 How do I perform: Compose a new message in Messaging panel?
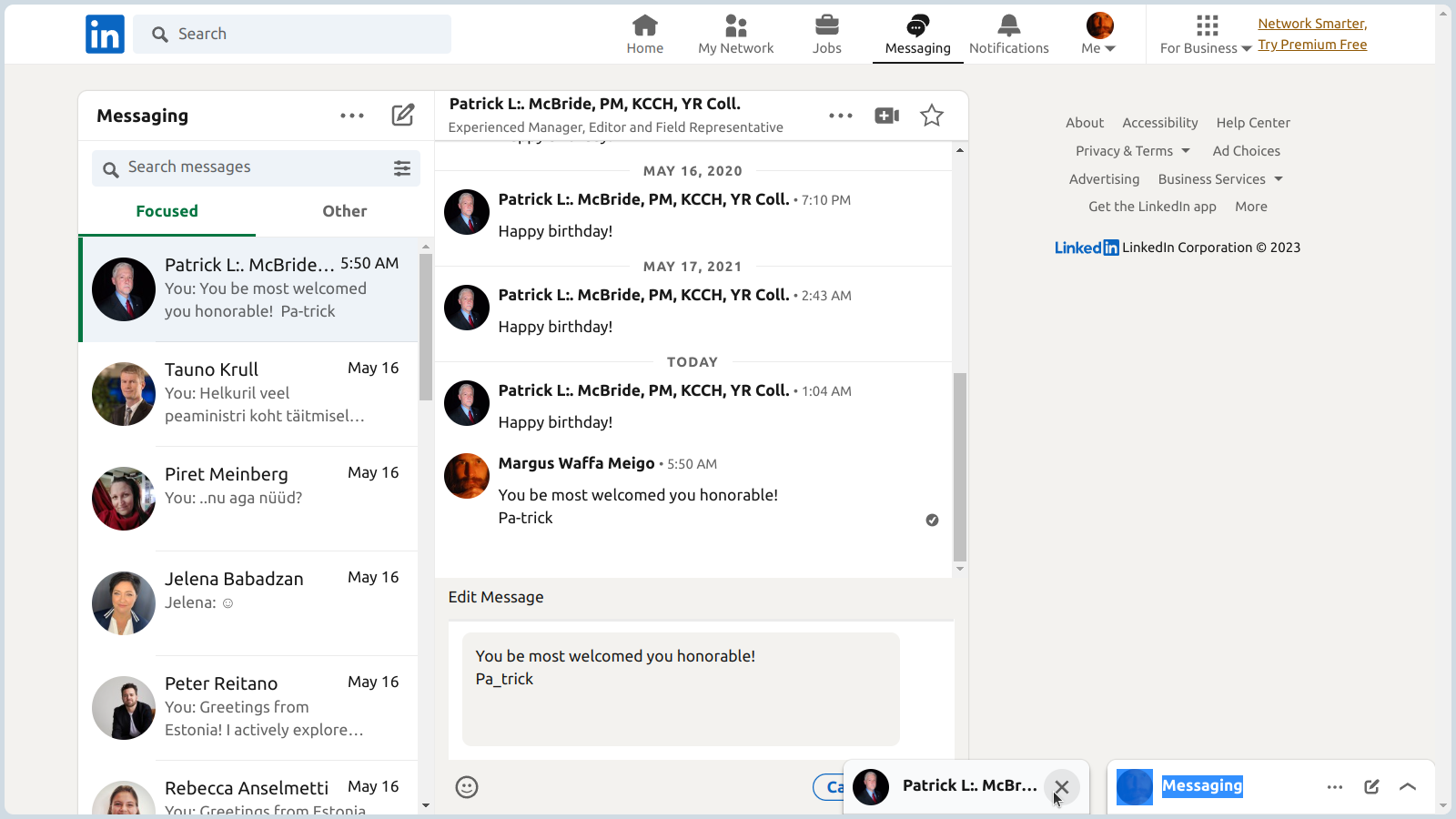click(403, 116)
